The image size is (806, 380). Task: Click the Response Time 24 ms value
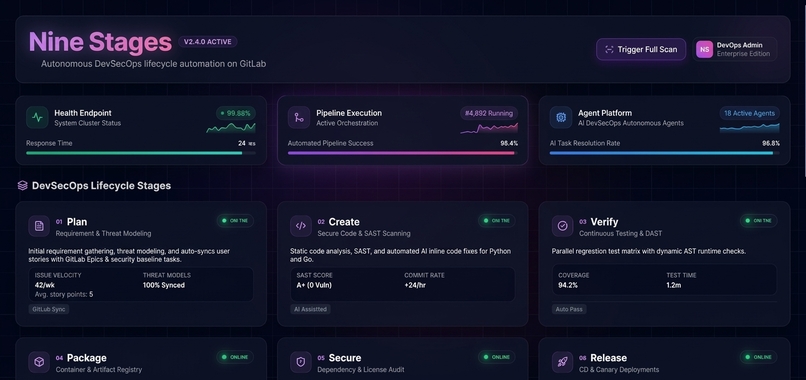247,143
